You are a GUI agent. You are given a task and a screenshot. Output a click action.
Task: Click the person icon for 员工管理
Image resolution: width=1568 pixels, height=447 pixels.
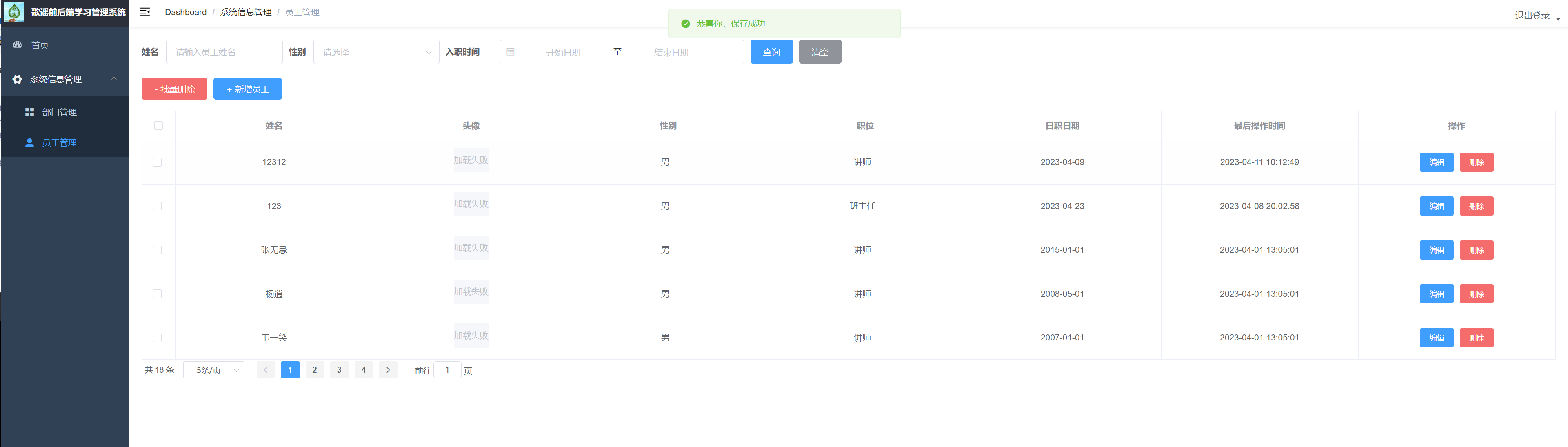coord(29,142)
